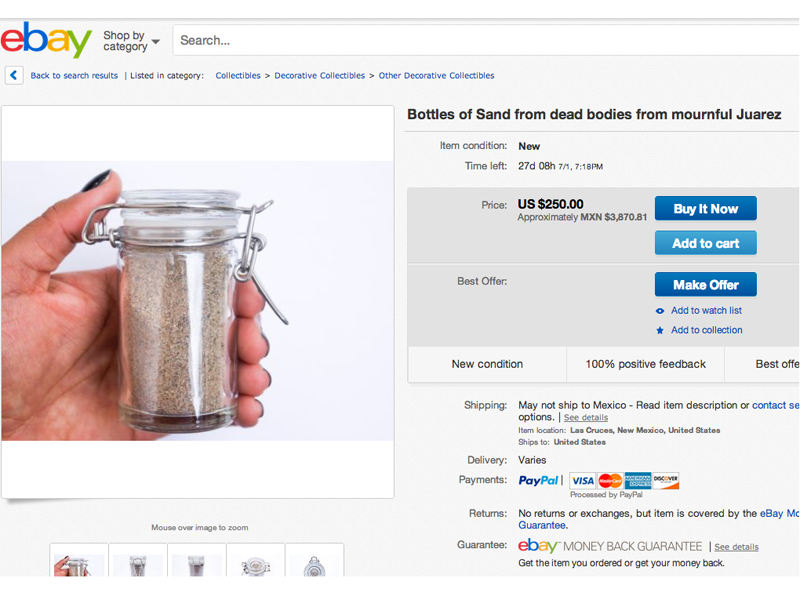This screenshot has width=800, height=600.
Task: Go to Decorative Collectibles breadcrumb
Action: click(319, 76)
